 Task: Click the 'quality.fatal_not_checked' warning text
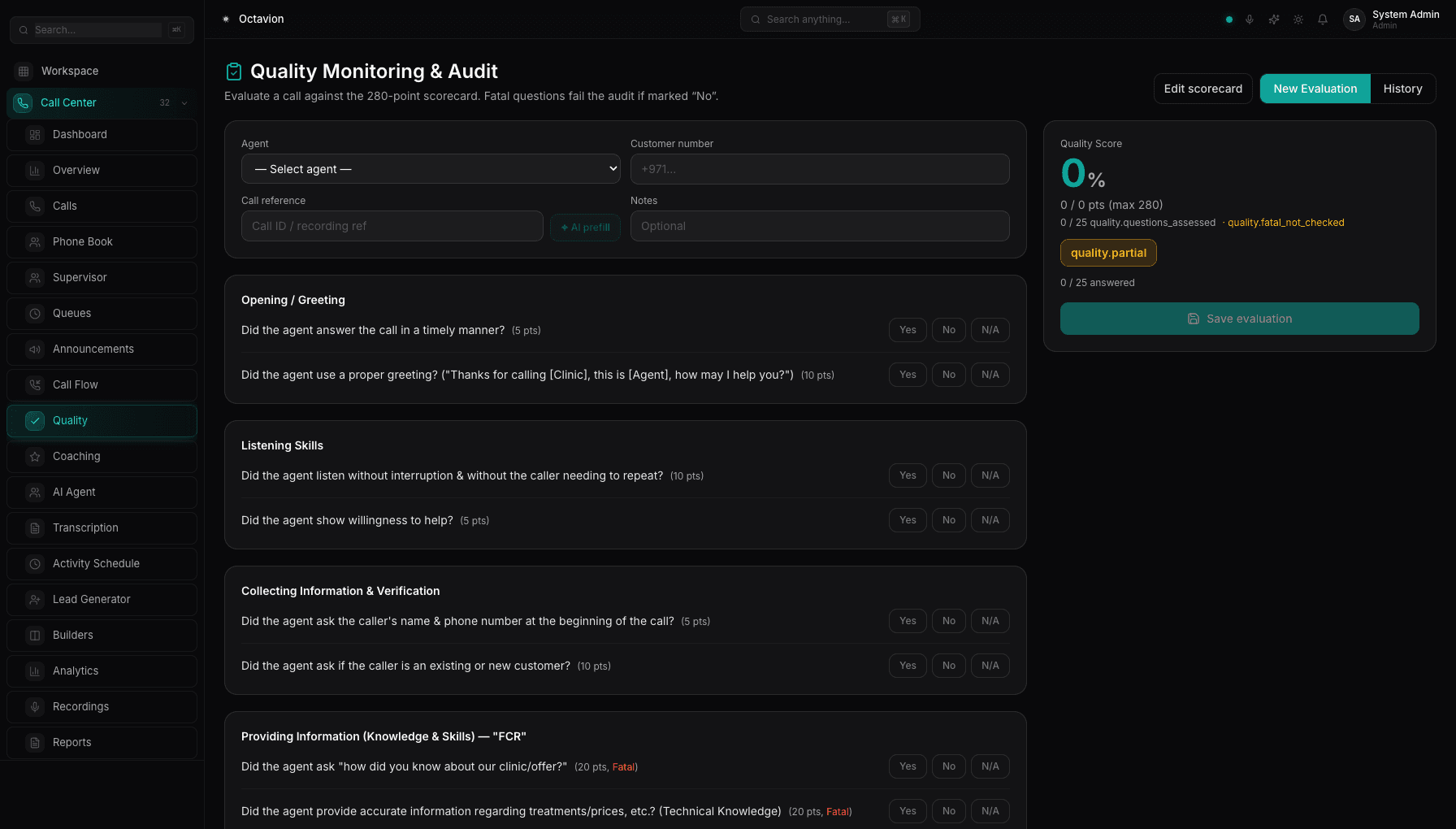(1285, 223)
